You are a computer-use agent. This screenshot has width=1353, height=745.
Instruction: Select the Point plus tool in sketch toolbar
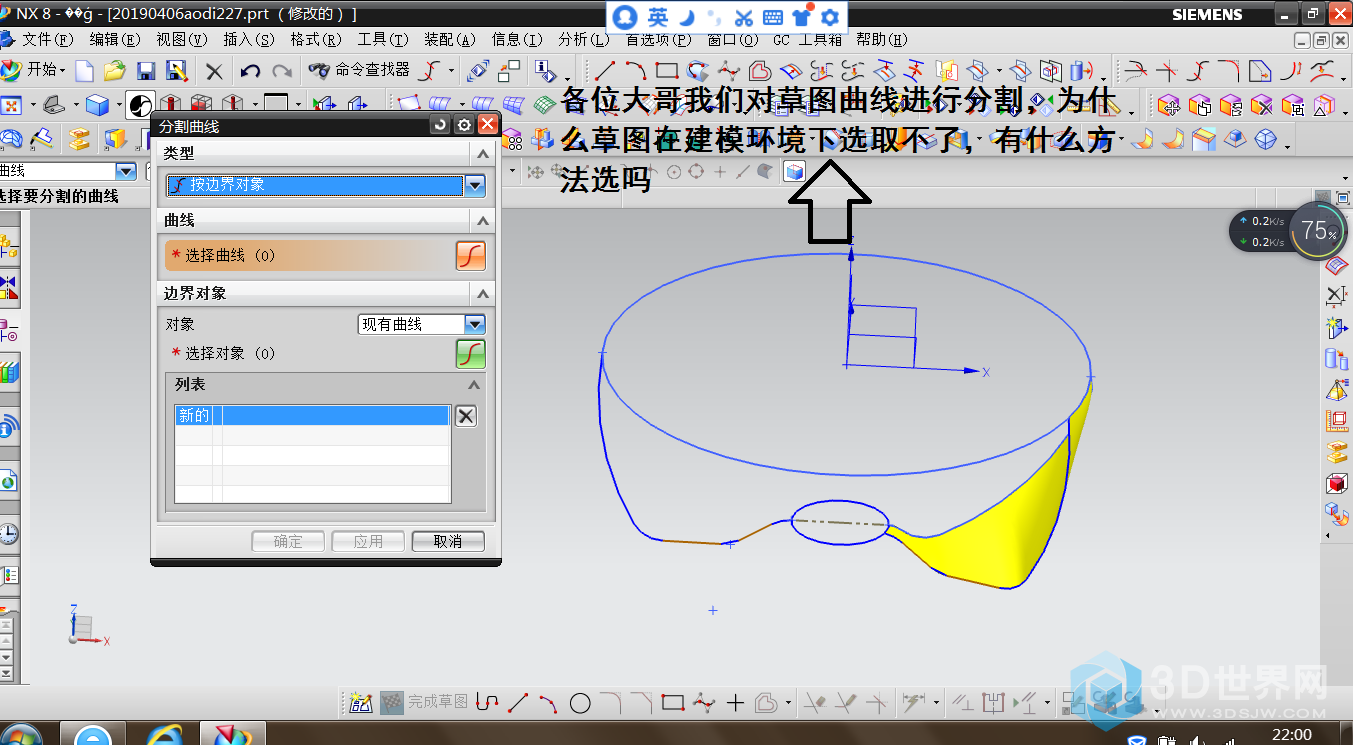[735, 703]
